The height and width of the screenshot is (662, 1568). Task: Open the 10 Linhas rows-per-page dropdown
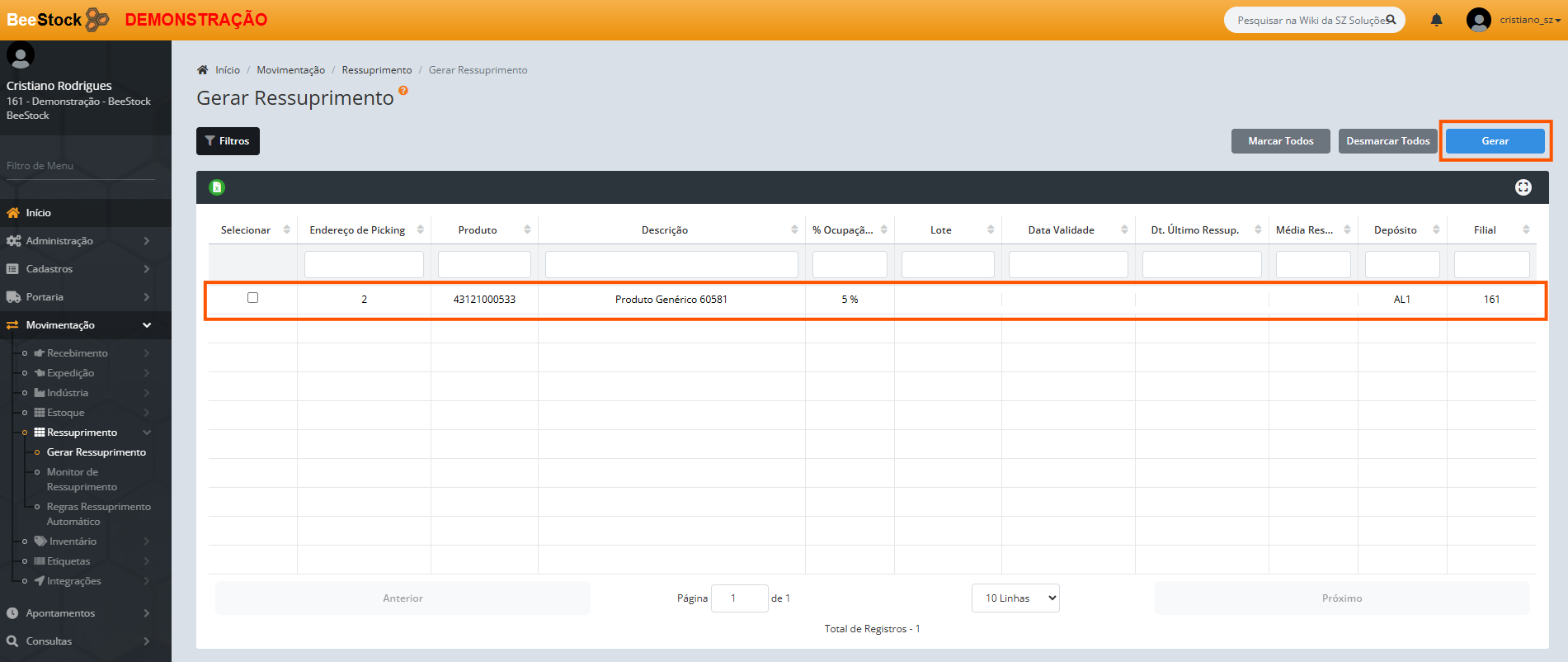[1015, 598]
